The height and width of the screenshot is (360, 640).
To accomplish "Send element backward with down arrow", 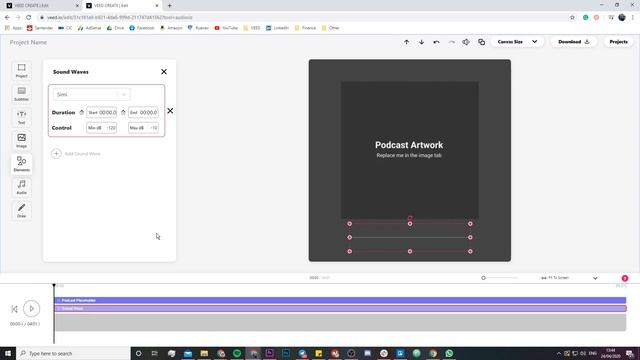I will point(421,42).
